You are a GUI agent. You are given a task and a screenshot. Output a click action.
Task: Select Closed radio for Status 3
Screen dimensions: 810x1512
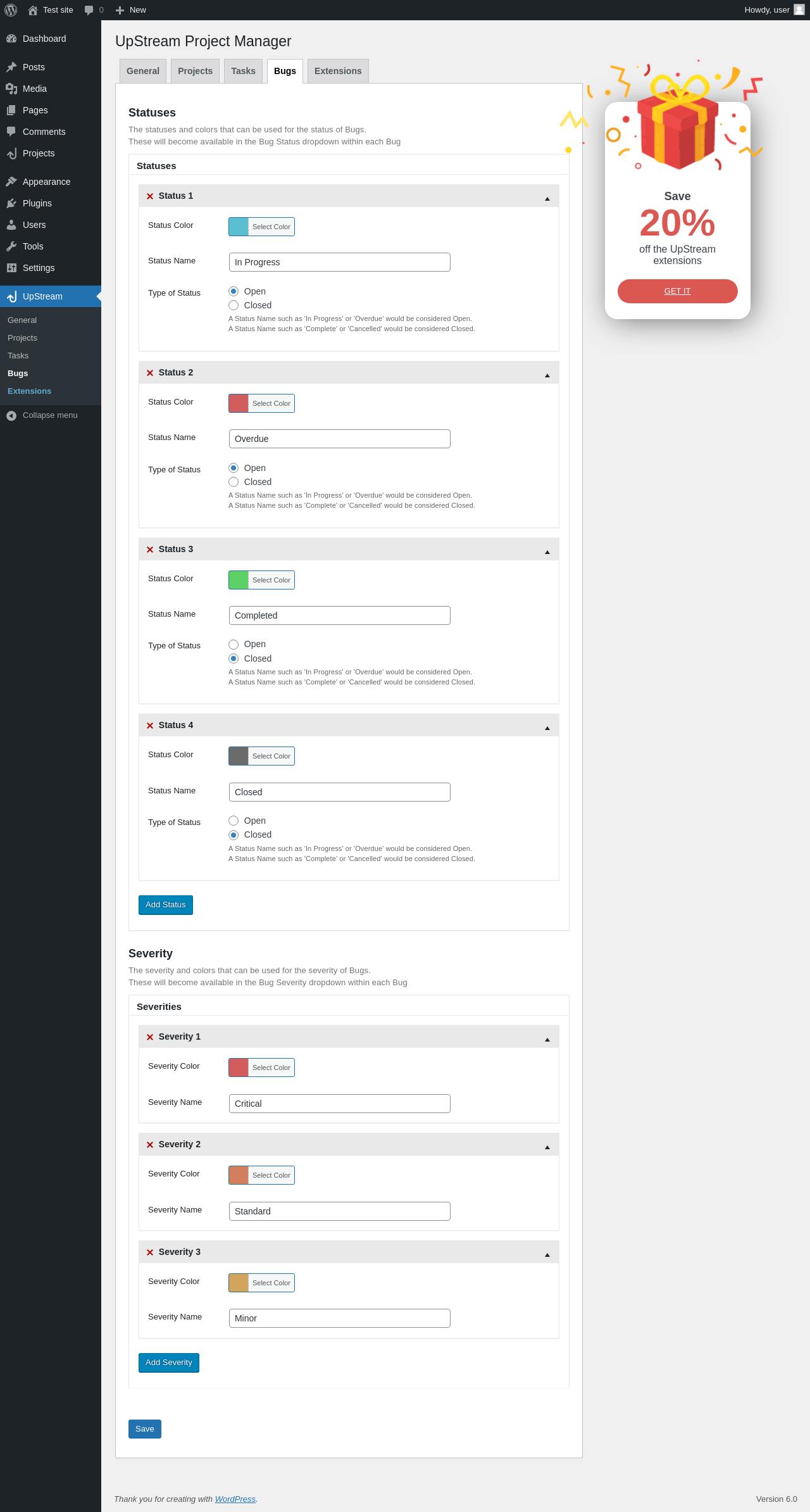click(x=234, y=658)
